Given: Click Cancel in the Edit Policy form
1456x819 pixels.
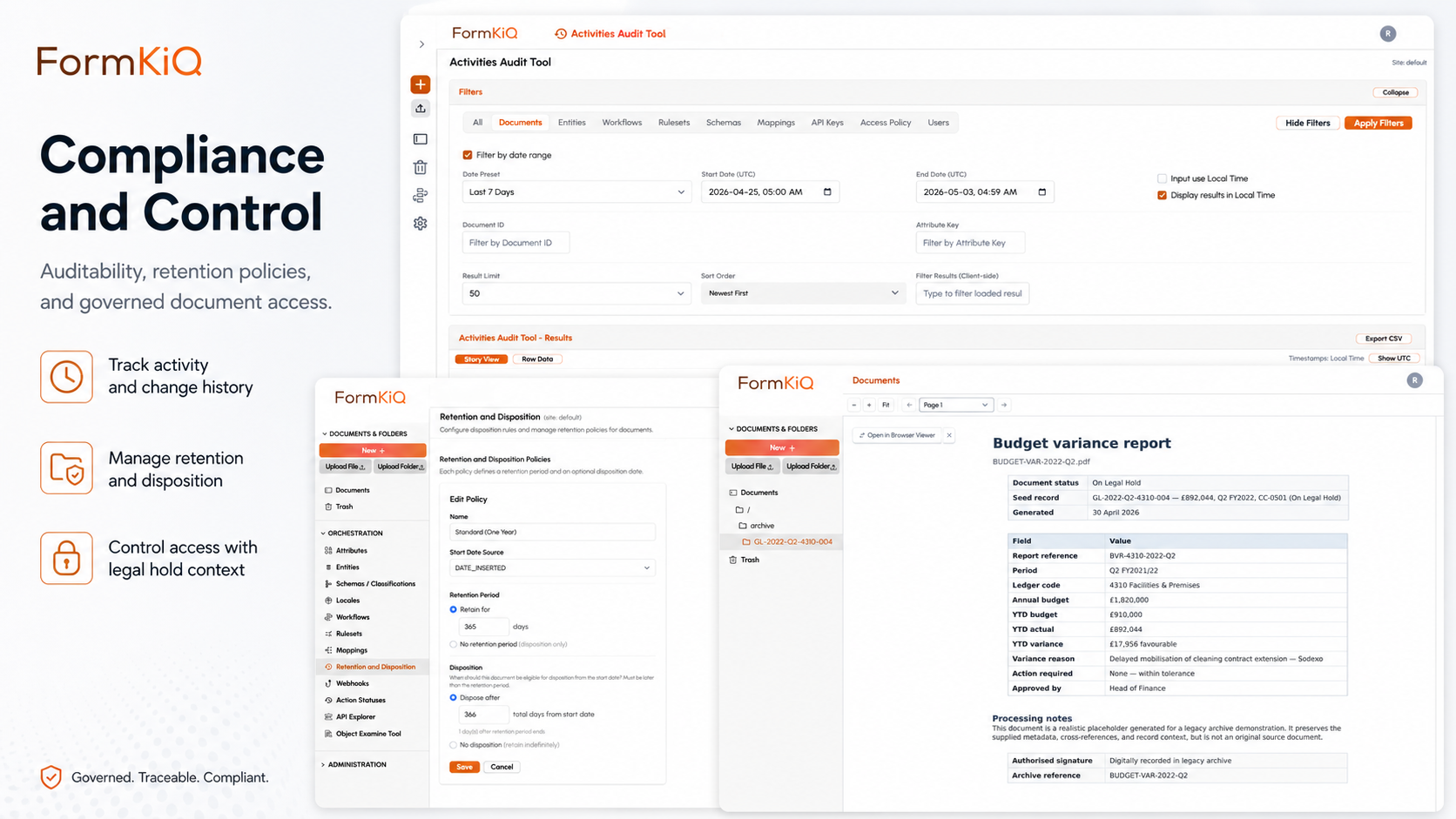Looking at the screenshot, I should 502,767.
